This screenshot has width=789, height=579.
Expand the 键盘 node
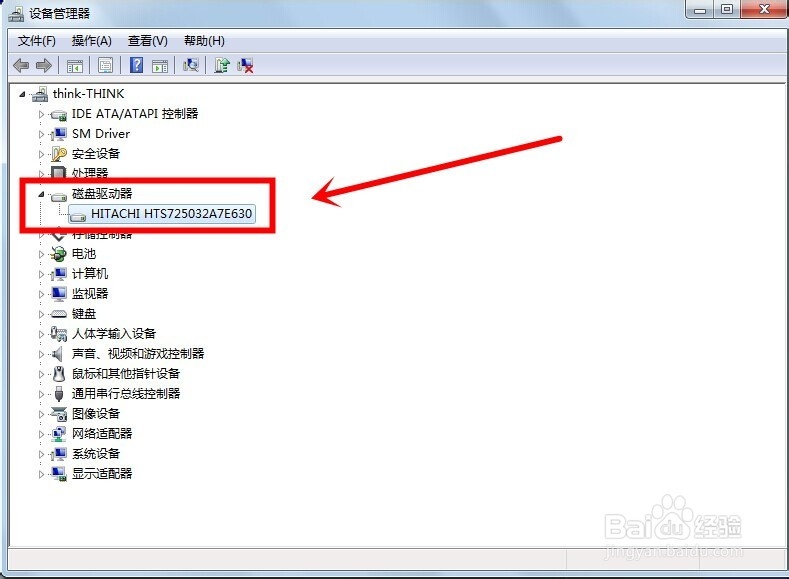click(41, 314)
